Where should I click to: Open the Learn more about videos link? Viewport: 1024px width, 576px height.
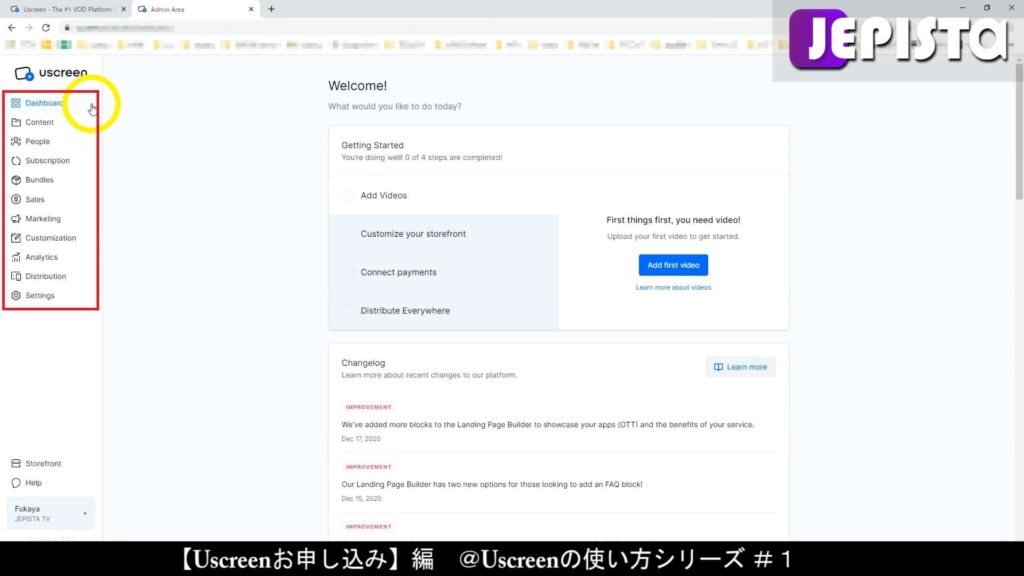673,286
